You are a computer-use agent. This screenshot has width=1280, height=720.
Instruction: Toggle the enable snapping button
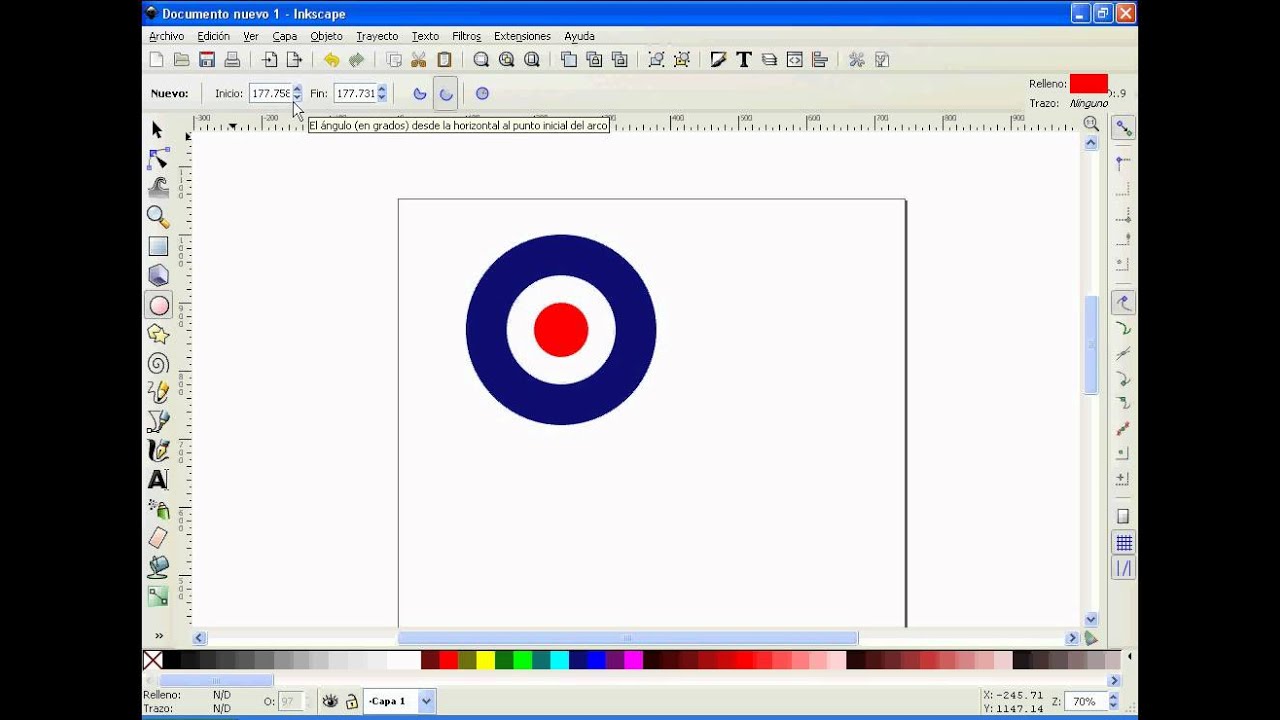pyautogui.click(x=1123, y=128)
